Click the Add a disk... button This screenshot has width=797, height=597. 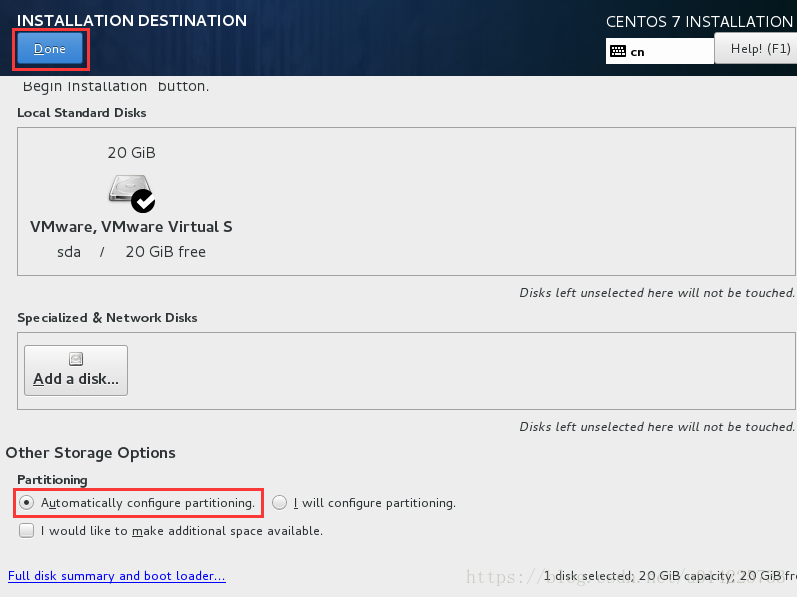click(x=76, y=370)
